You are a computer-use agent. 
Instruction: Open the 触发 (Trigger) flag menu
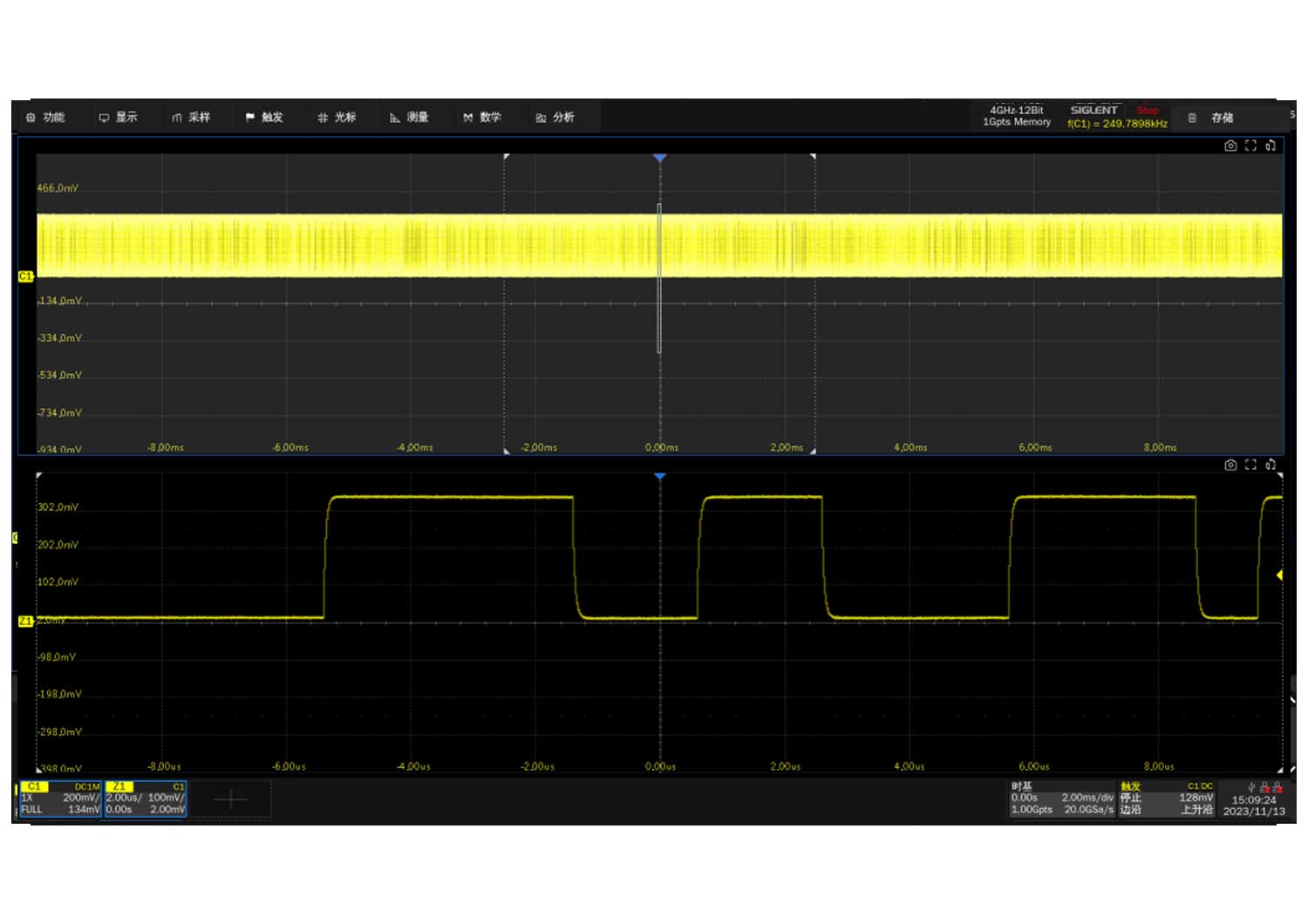[x=265, y=118]
